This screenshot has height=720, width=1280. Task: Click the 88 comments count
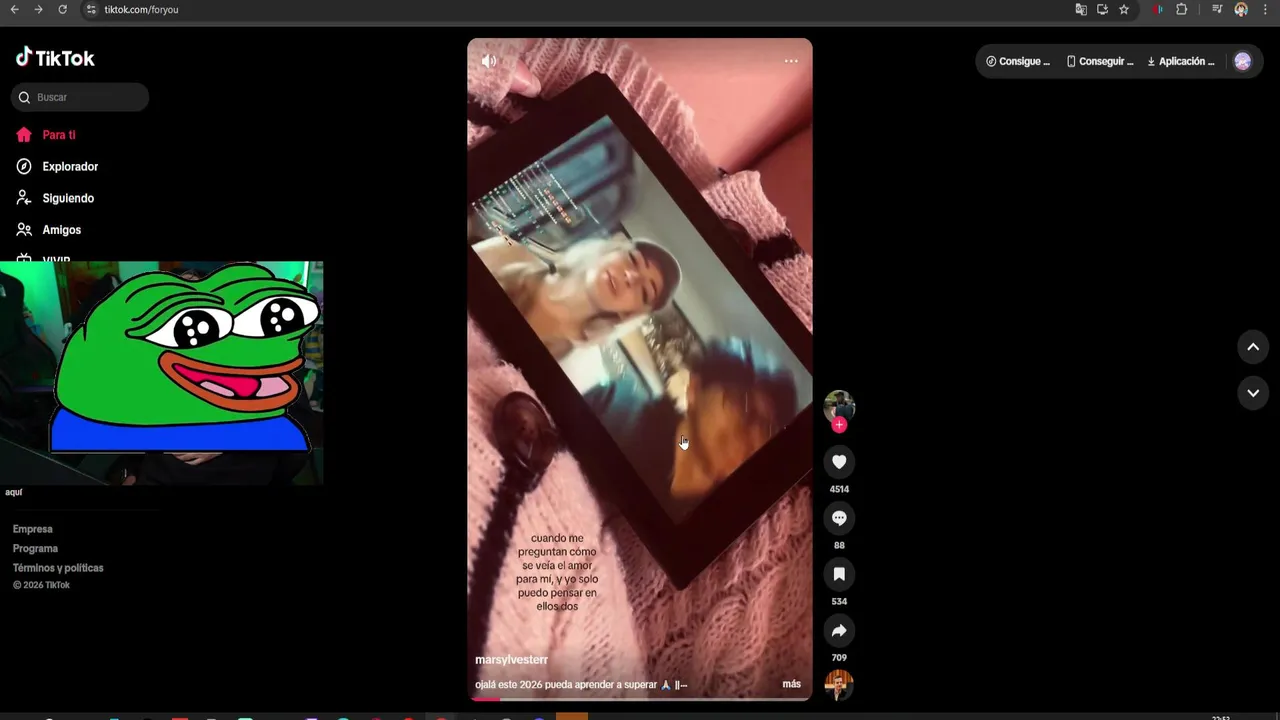pos(839,545)
